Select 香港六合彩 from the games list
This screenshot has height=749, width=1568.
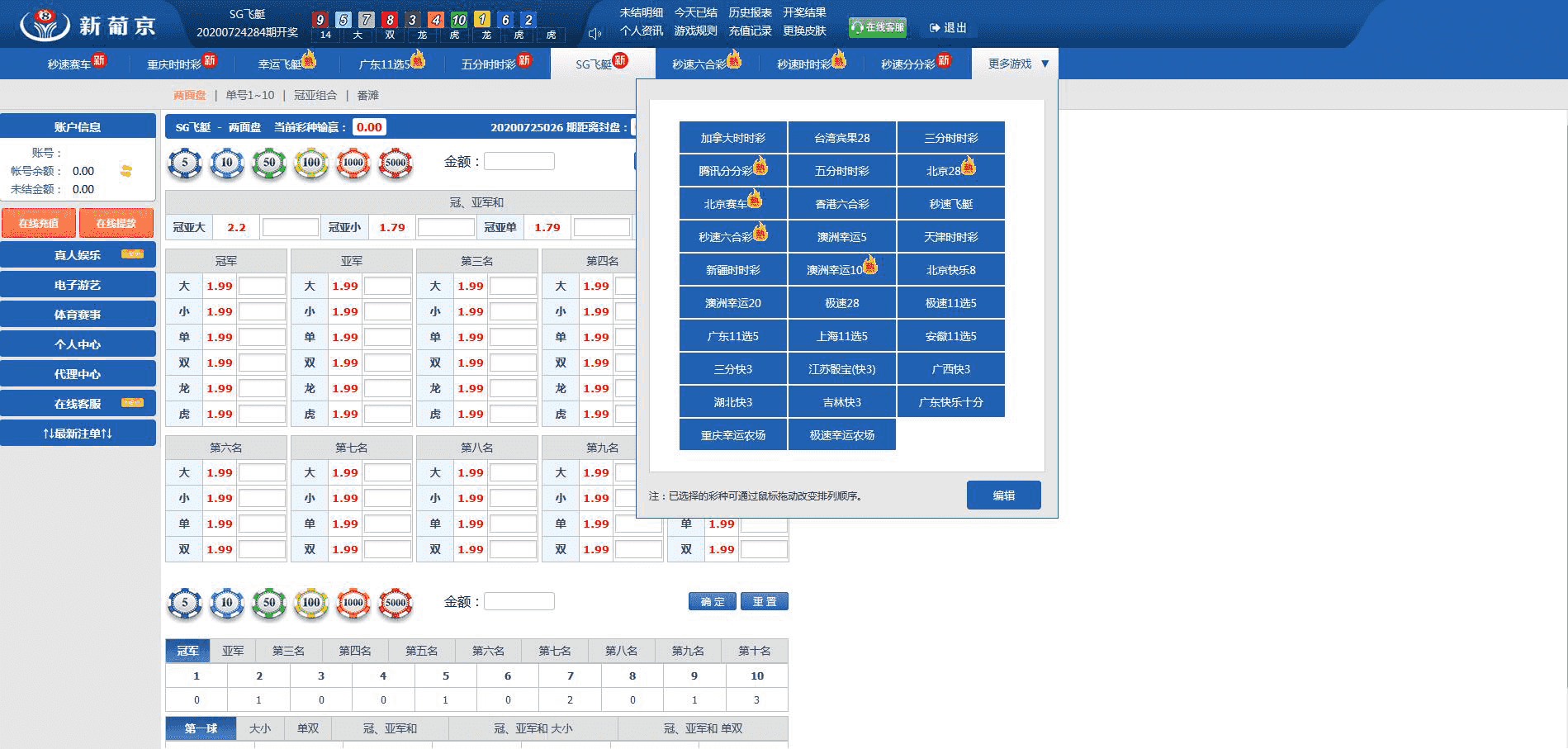click(841, 204)
